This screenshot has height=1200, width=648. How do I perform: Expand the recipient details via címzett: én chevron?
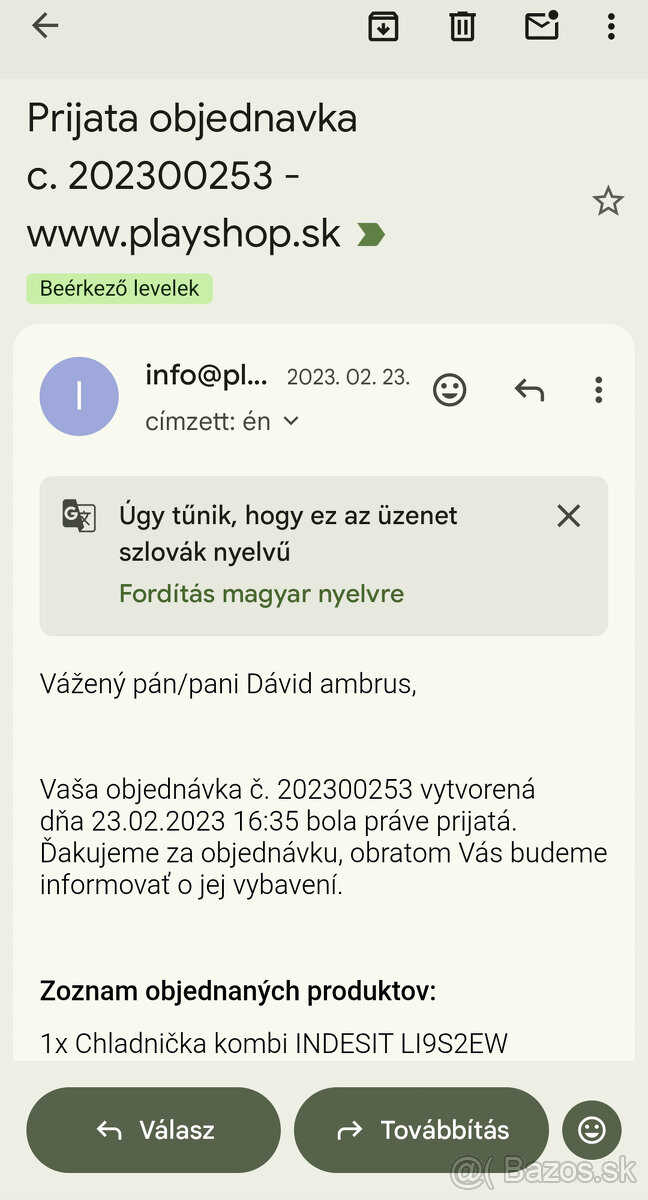[290, 422]
